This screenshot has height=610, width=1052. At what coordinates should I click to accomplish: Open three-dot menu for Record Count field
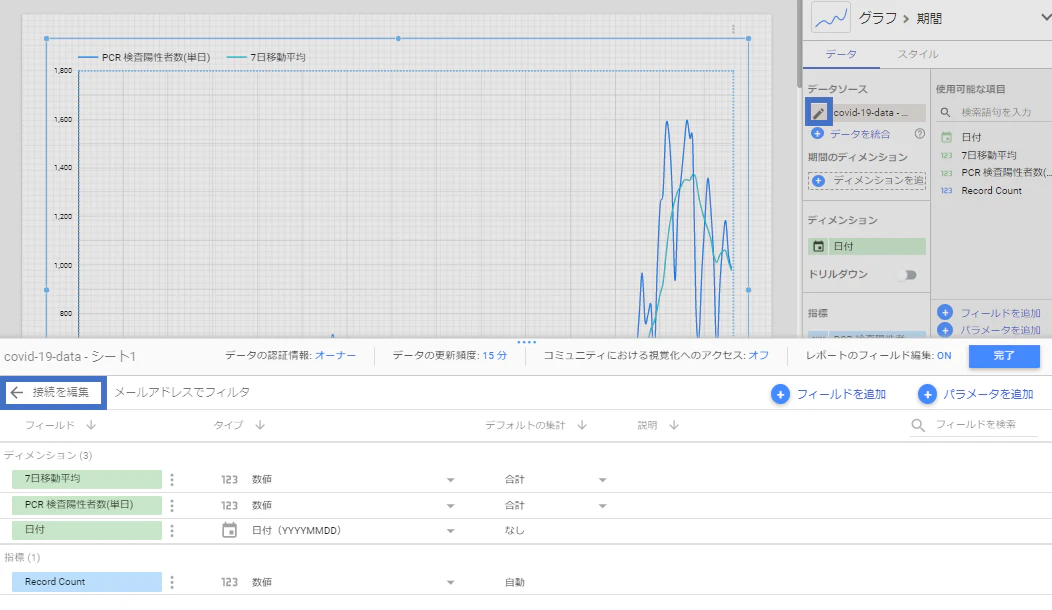(x=172, y=582)
